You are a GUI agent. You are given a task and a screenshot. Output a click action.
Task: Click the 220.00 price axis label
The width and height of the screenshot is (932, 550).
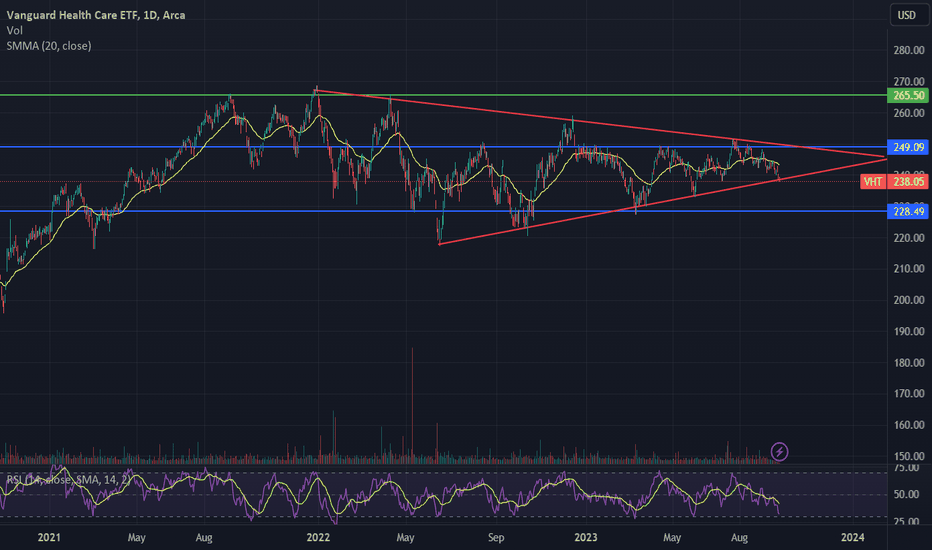tap(909, 238)
